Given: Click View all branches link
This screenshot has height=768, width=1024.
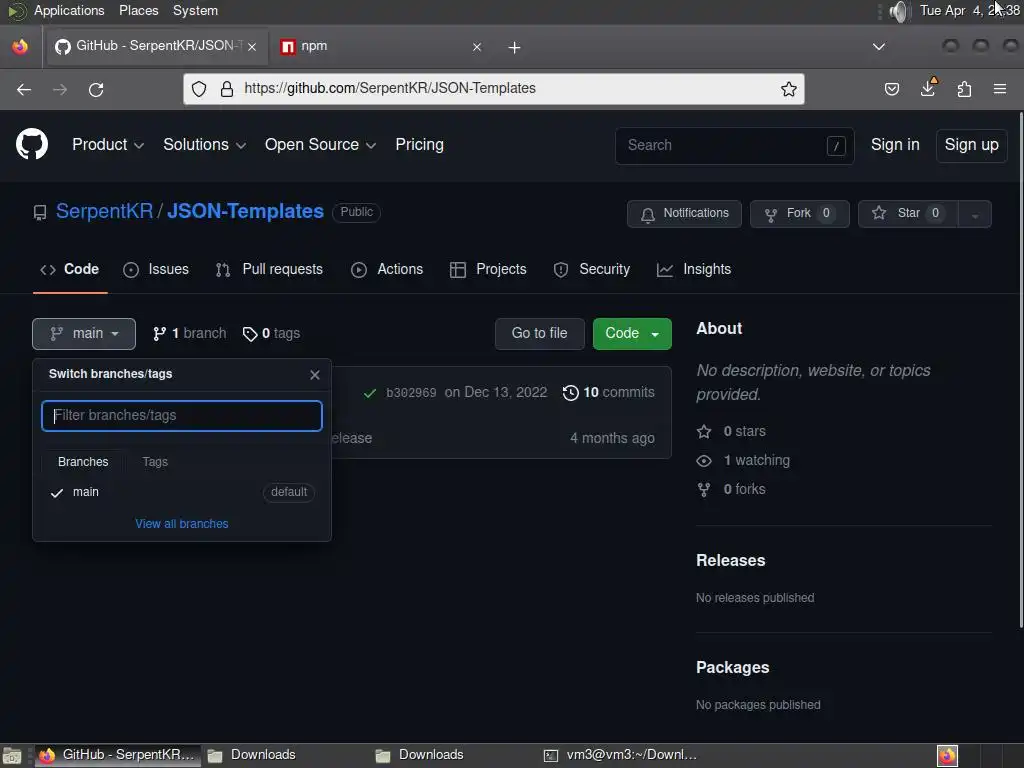Looking at the screenshot, I should (x=182, y=524).
